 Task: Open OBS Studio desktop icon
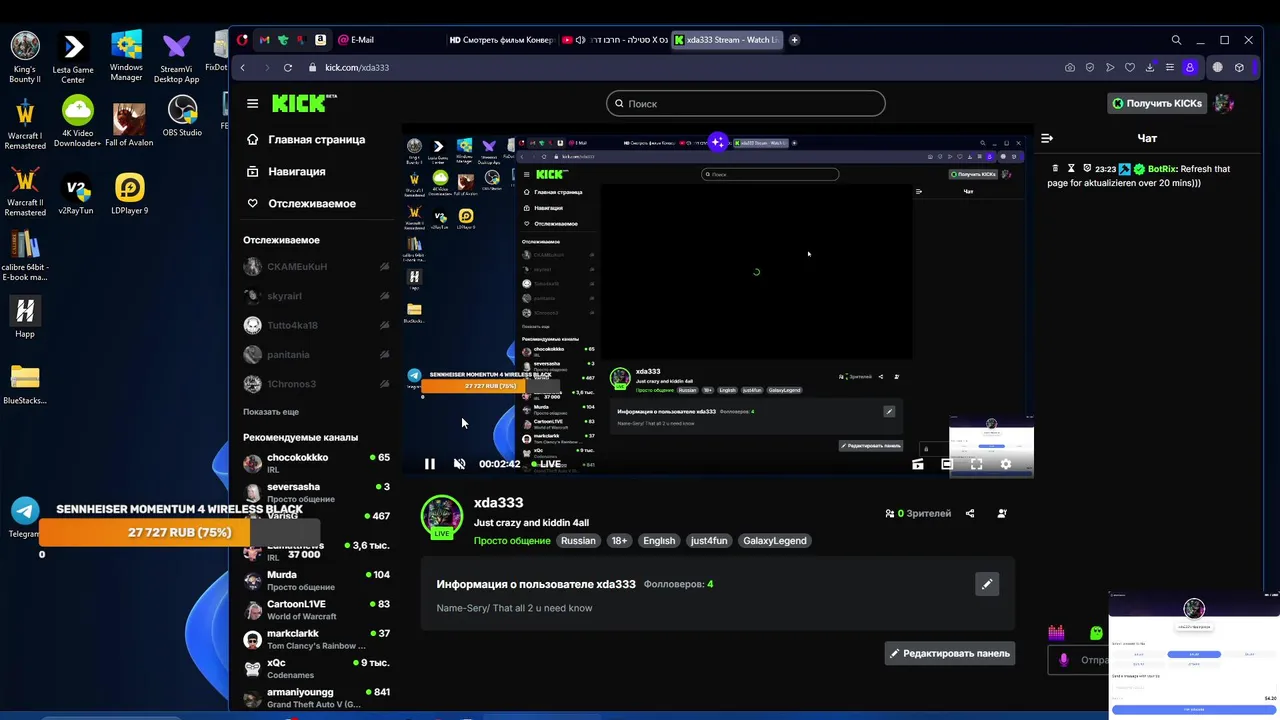point(182,116)
